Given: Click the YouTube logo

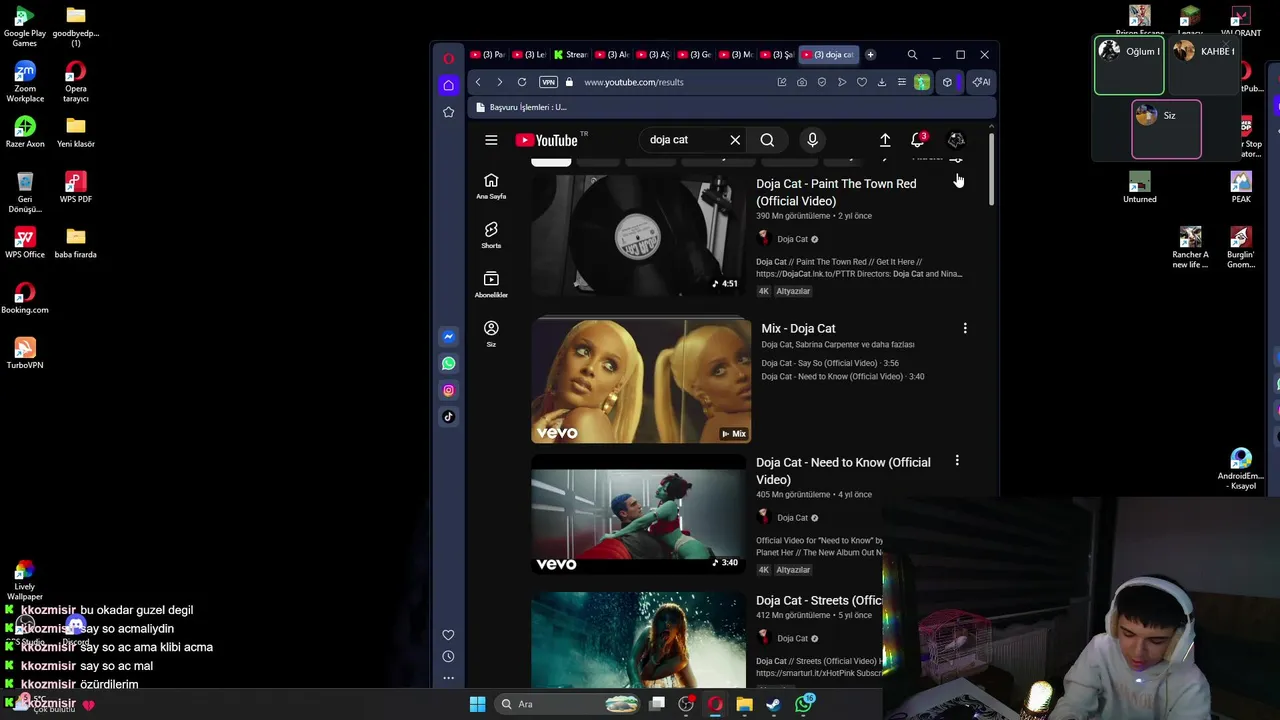Looking at the screenshot, I should [546, 140].
